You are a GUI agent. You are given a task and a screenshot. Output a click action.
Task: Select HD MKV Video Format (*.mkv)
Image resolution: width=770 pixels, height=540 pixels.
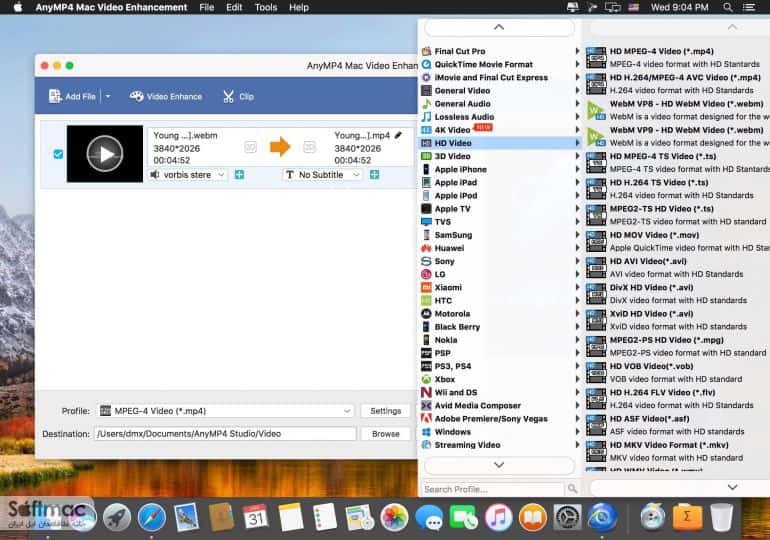pyautogui.click(x=677, y=451)
